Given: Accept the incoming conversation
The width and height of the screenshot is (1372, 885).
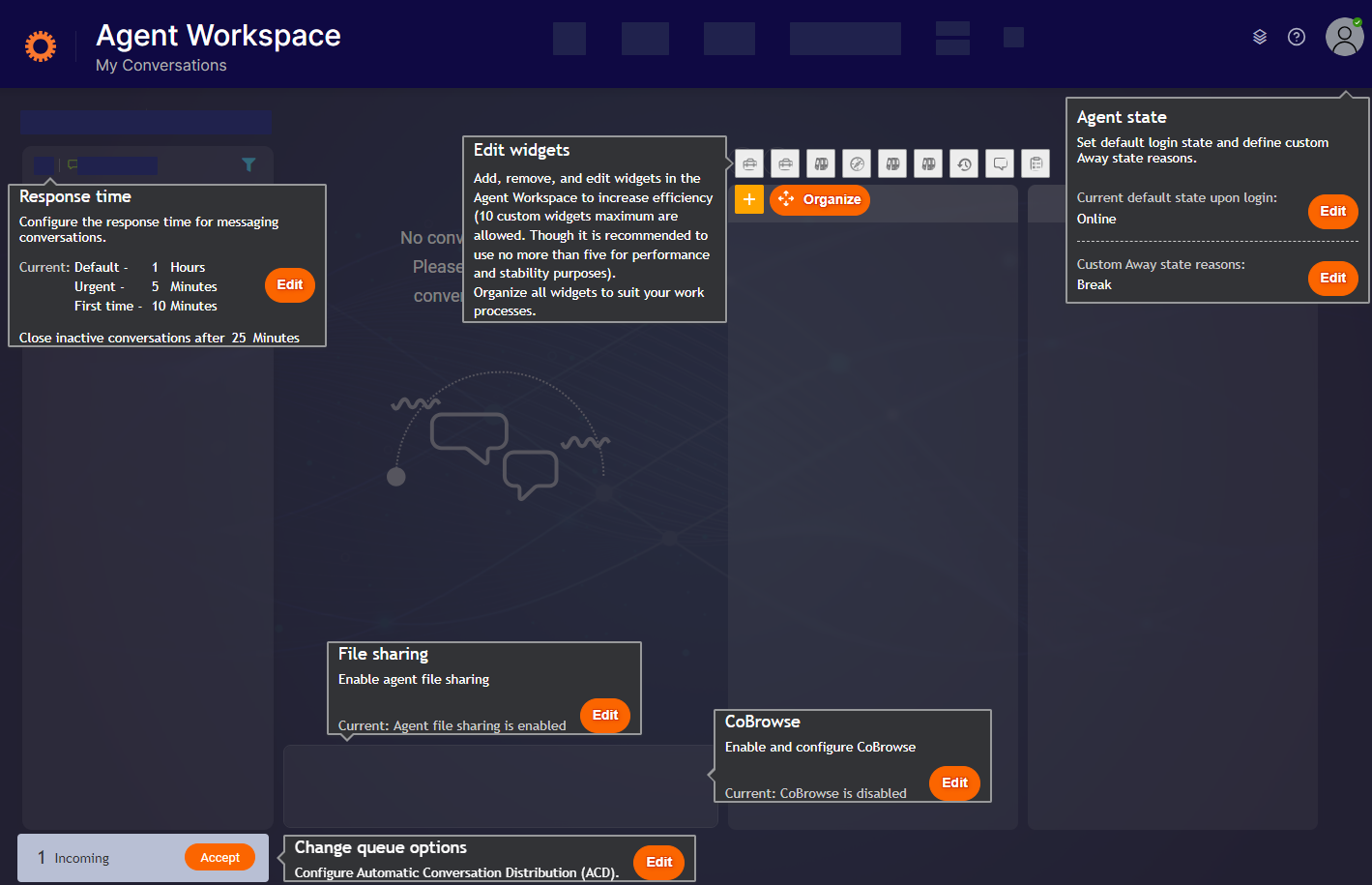Looking at the screenshot, I should [220, 858].
